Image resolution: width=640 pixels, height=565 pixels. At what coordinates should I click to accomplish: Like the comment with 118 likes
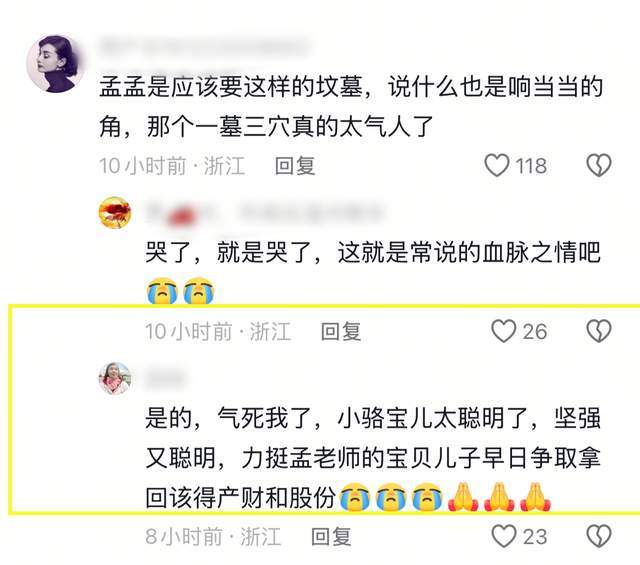pos(497,165)
